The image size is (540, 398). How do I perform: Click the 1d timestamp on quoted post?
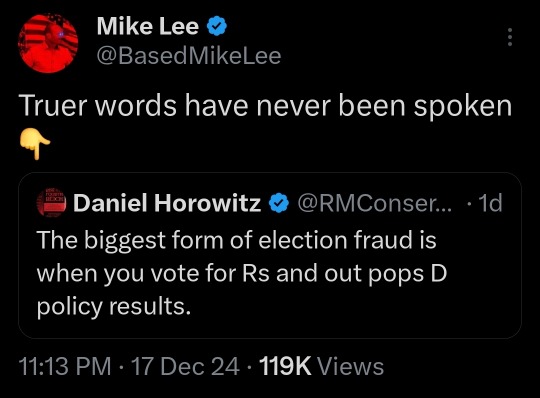490,203
